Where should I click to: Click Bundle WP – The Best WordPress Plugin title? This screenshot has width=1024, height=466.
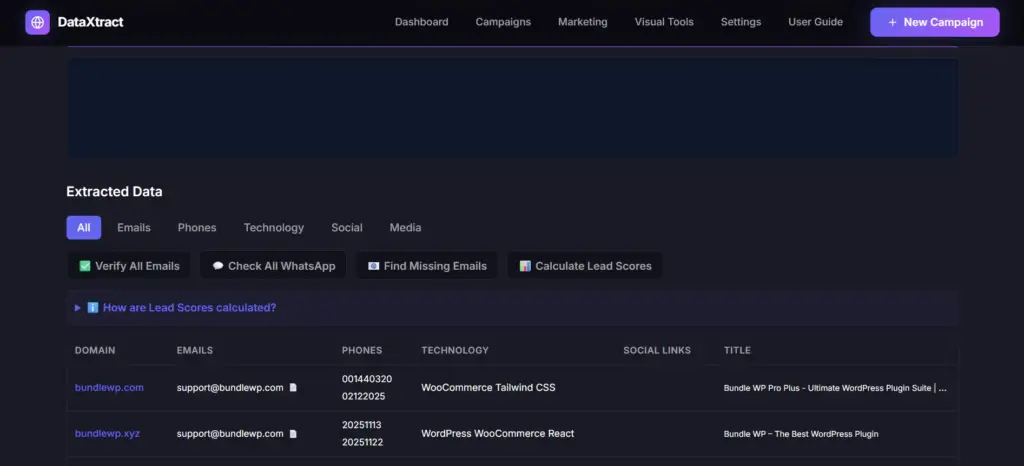801,434
